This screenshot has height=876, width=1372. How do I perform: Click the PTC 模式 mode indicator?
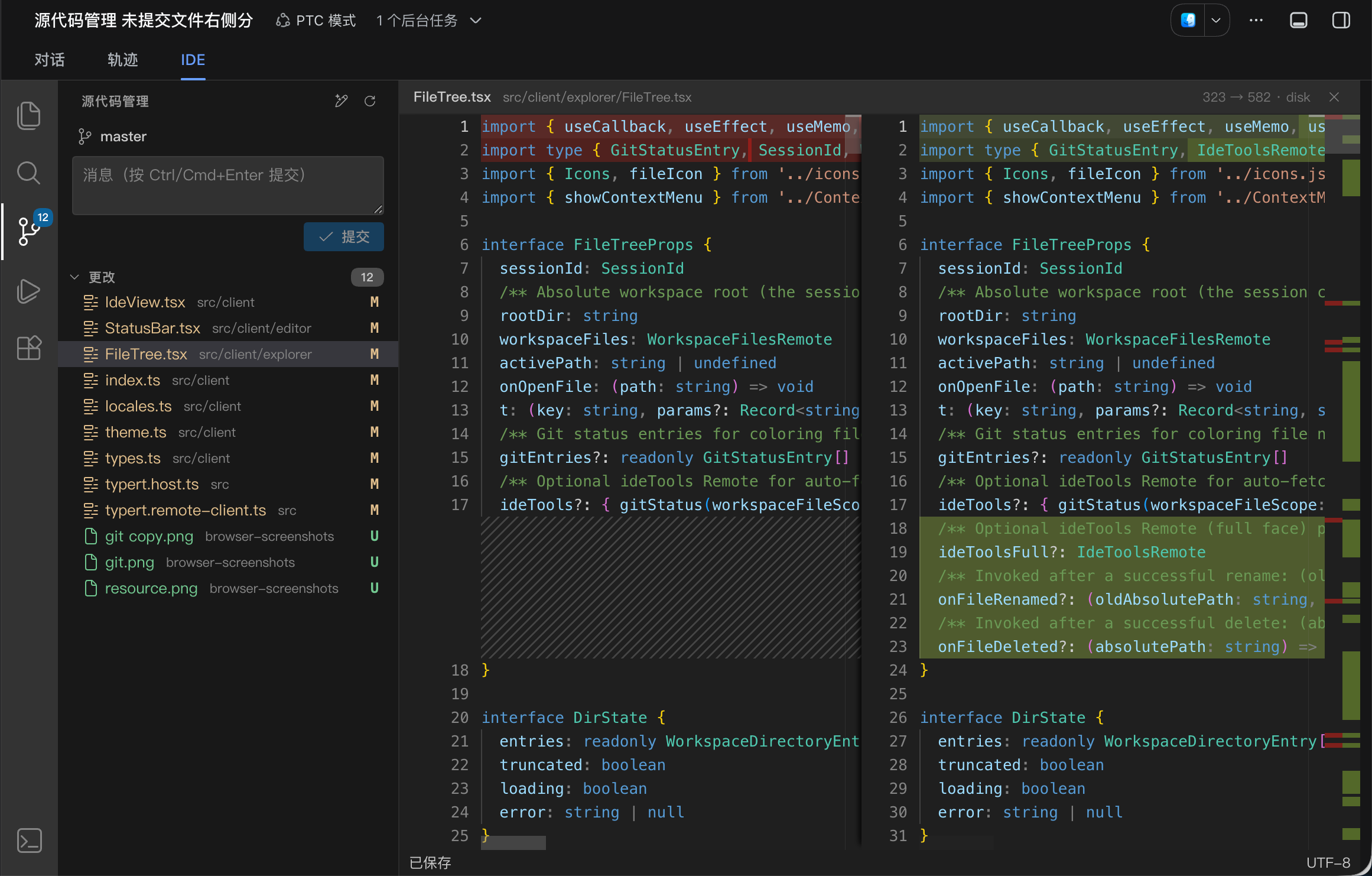click(316, 21)
